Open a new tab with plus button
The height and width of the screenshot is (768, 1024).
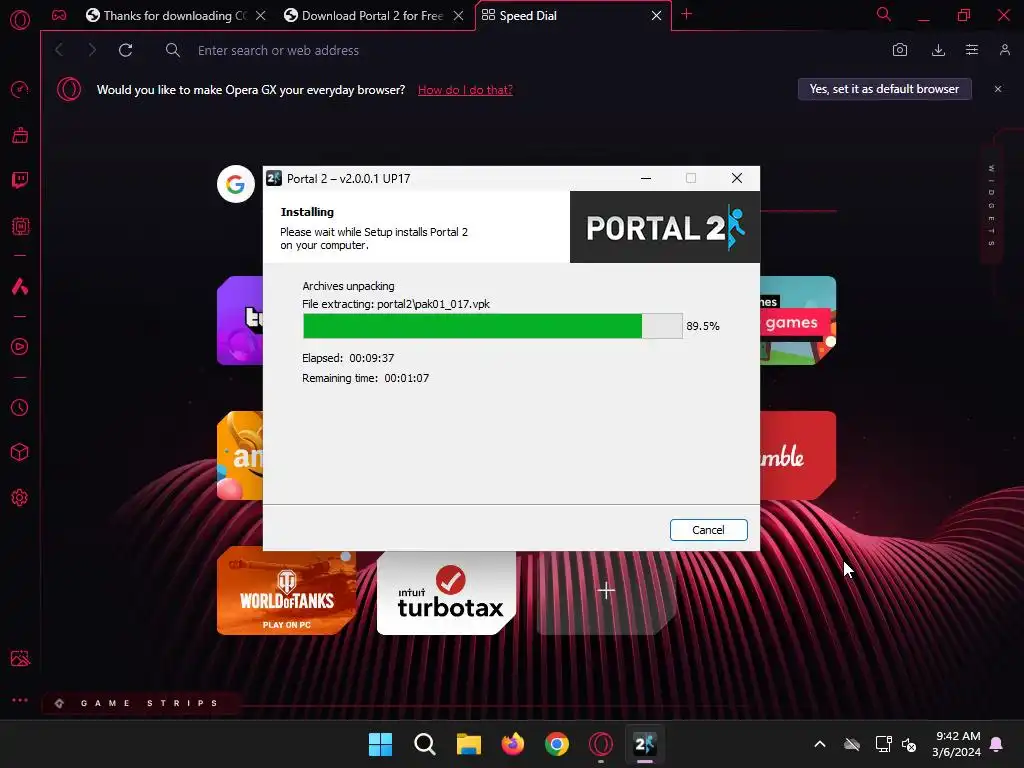686,14
